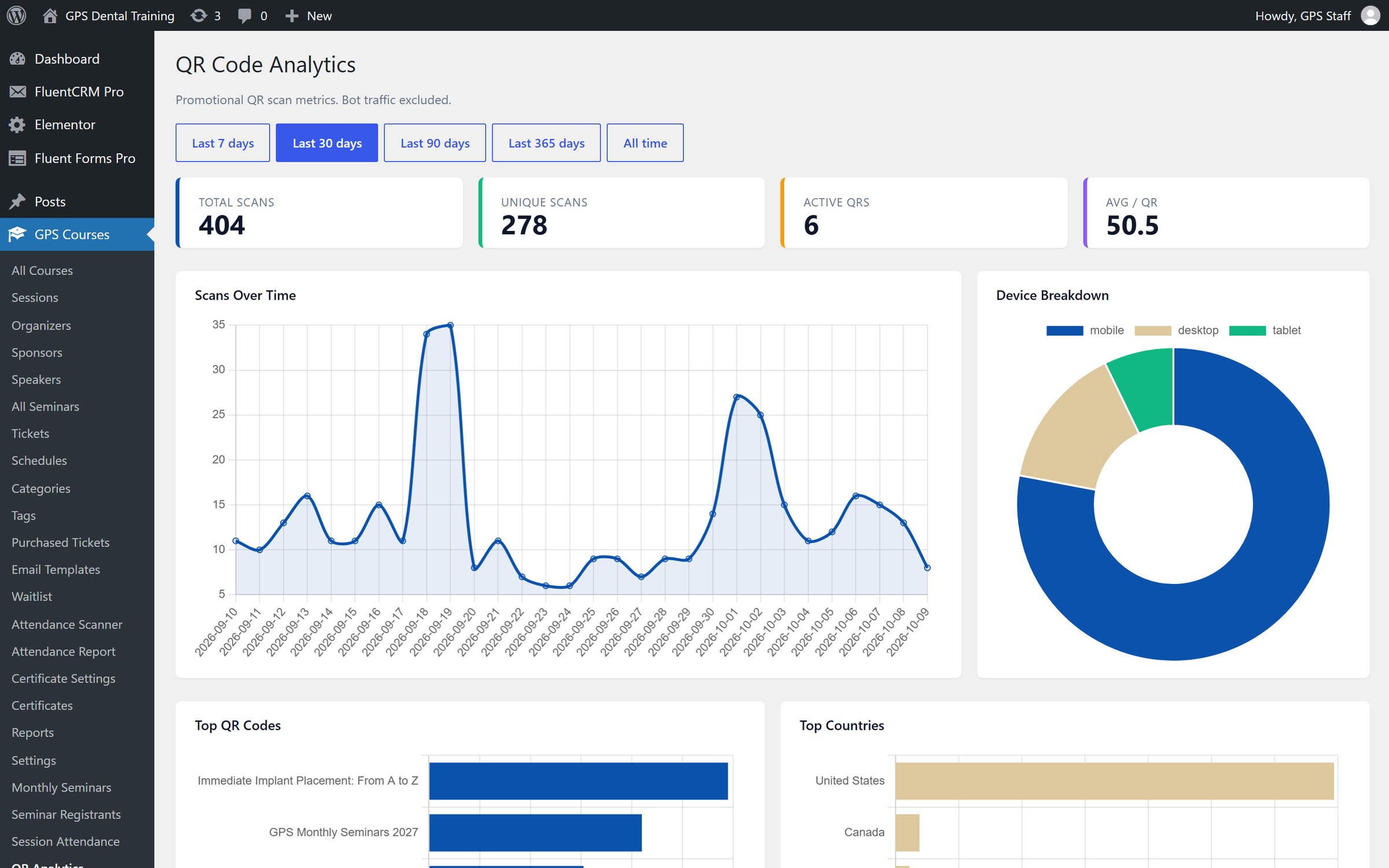
Task: Click the FluentCRM Pro envelope icon
Action: point(17,92)
